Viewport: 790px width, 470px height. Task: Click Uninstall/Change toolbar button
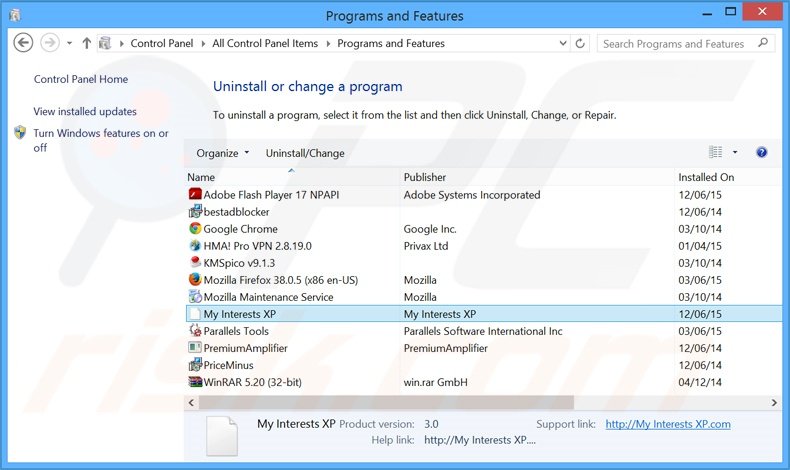[305, 153]
